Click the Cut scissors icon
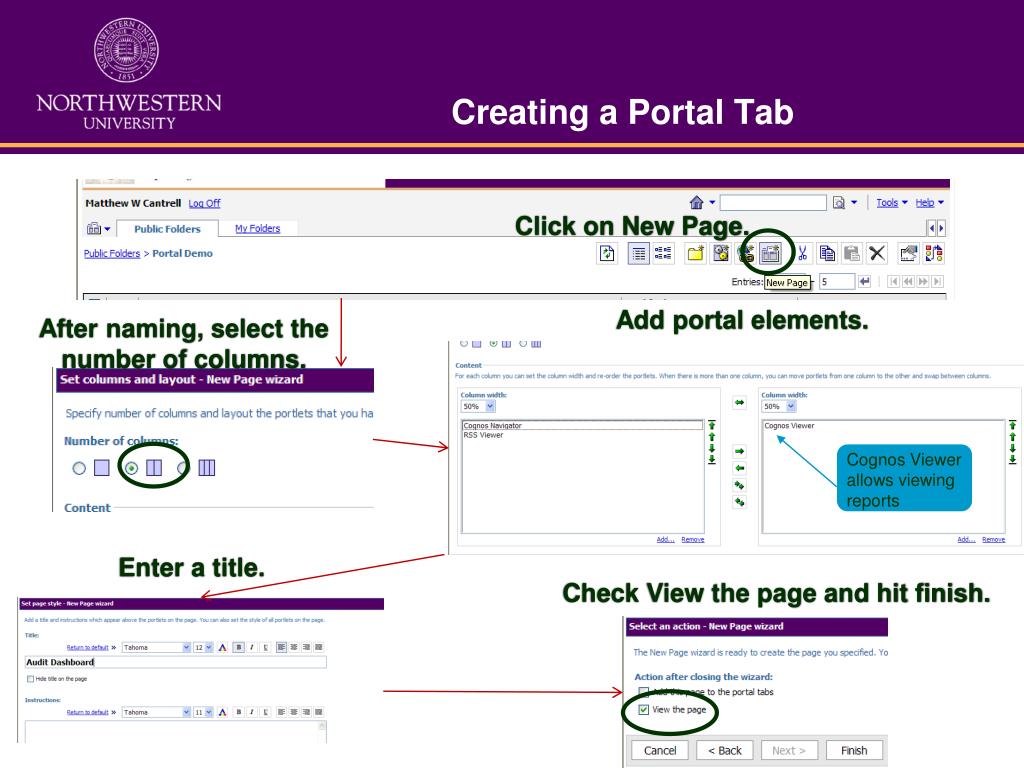 coord(803,253)
